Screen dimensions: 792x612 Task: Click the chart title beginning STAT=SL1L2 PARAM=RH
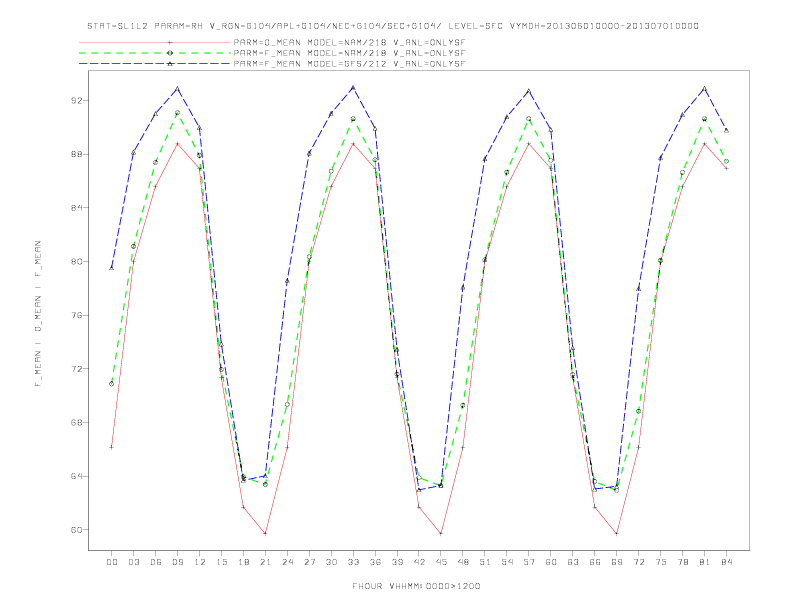point(393,26)
